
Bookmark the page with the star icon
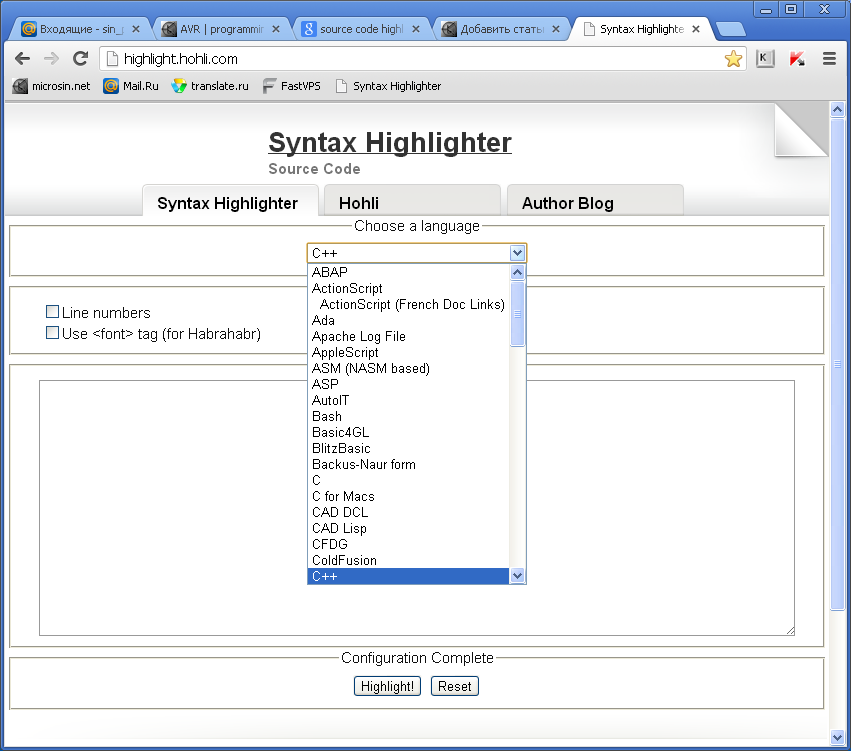(733, 59)
